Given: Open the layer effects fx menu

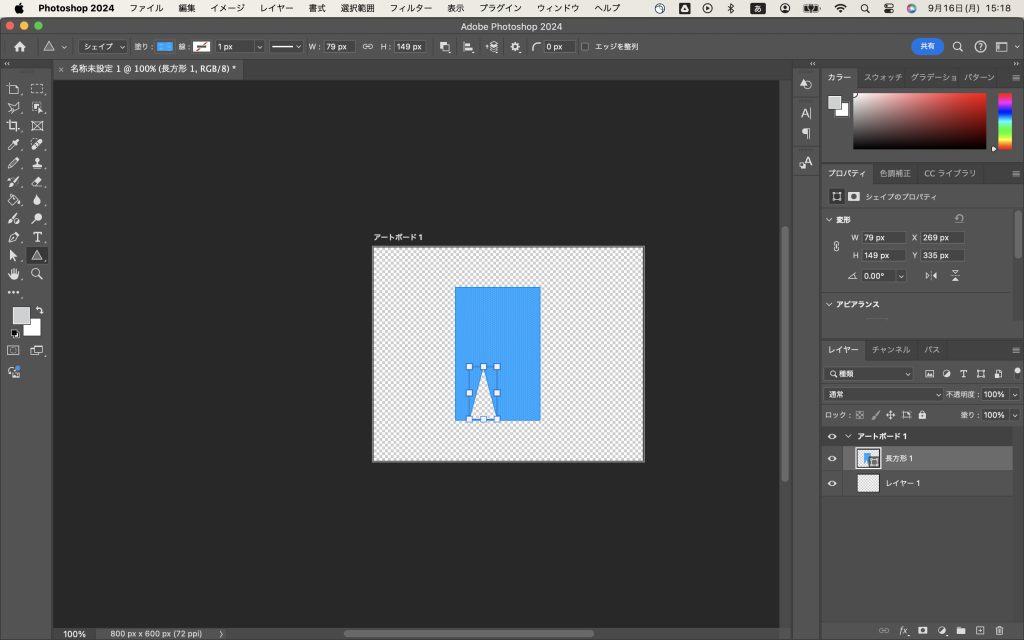Looking at the screenshot, I should pyautogui.click(x=903, y=630).
